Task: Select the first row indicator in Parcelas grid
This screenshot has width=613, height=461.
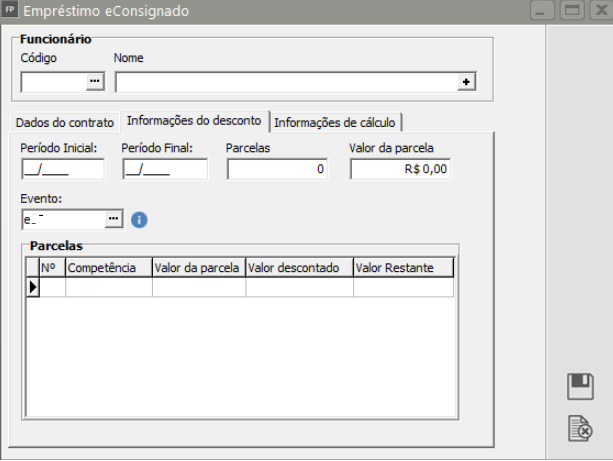Action: pyautogui.click(x=32, y=287)
